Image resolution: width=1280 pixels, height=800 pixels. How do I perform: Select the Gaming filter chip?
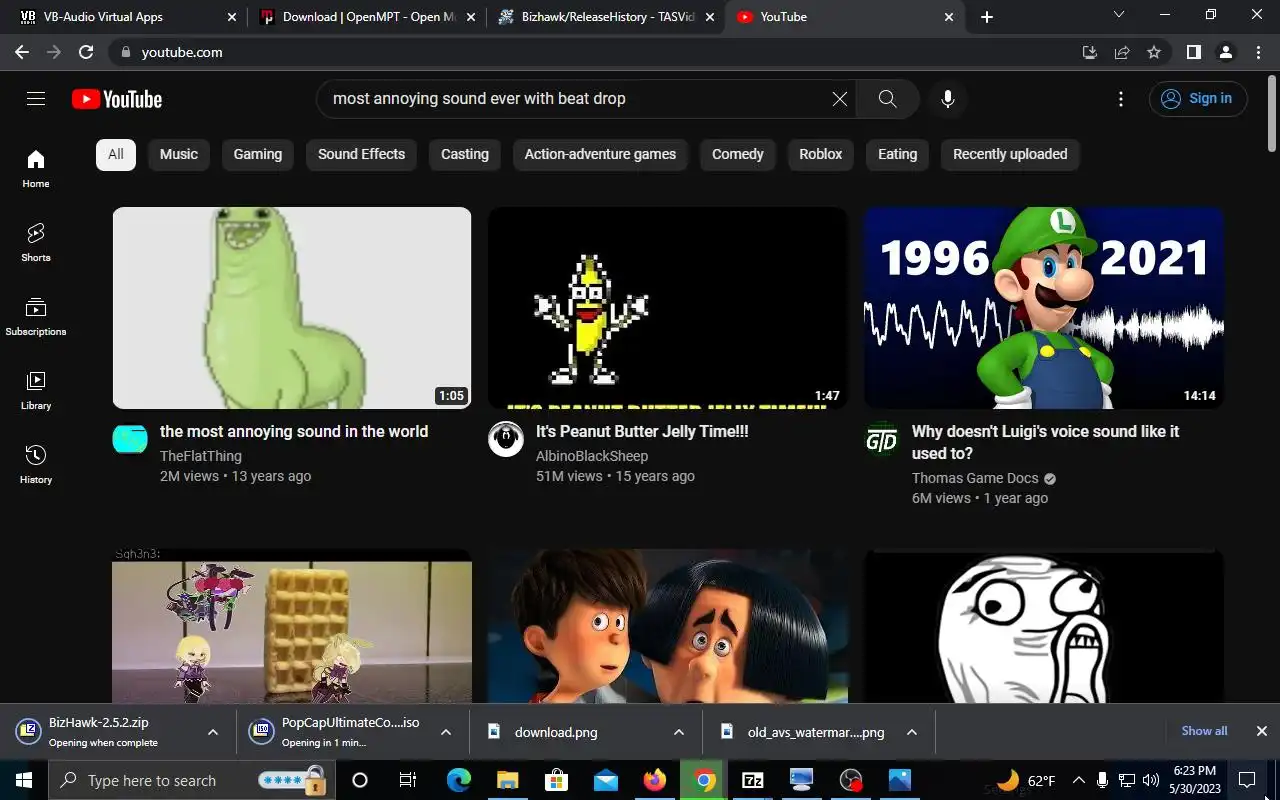tap(258, 154)
